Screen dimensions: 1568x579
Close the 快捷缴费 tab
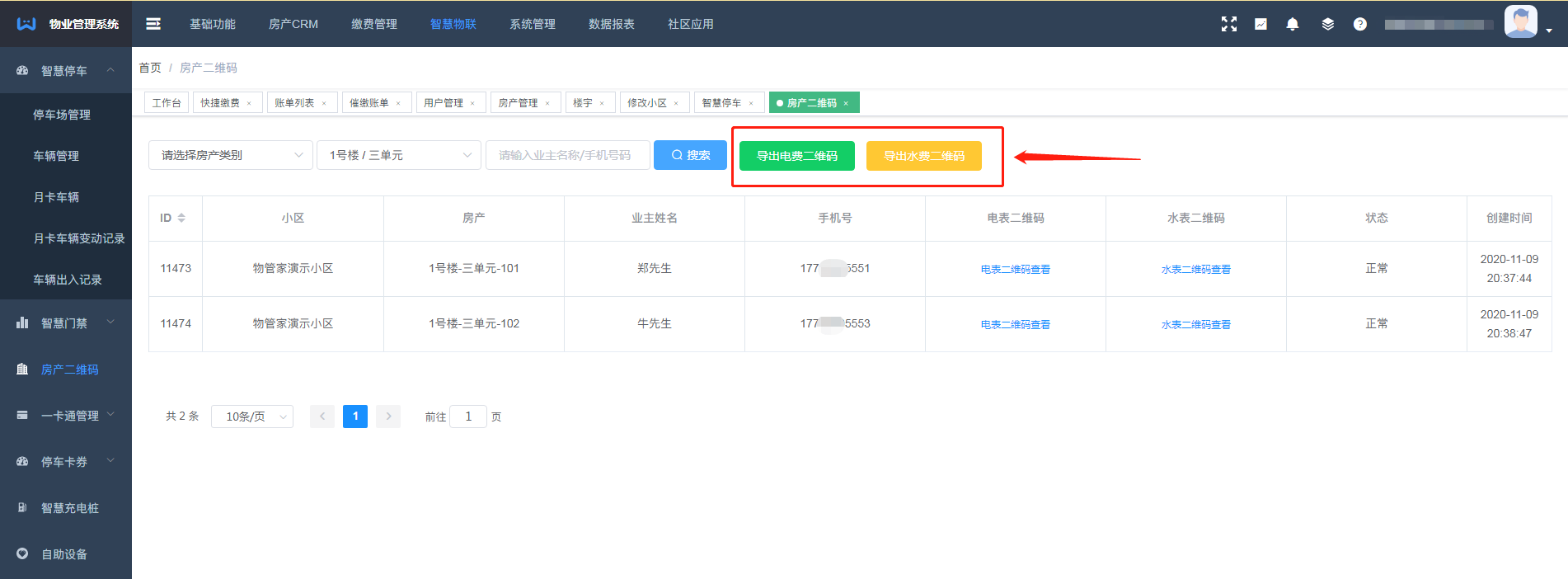click(x=249, y=103)
